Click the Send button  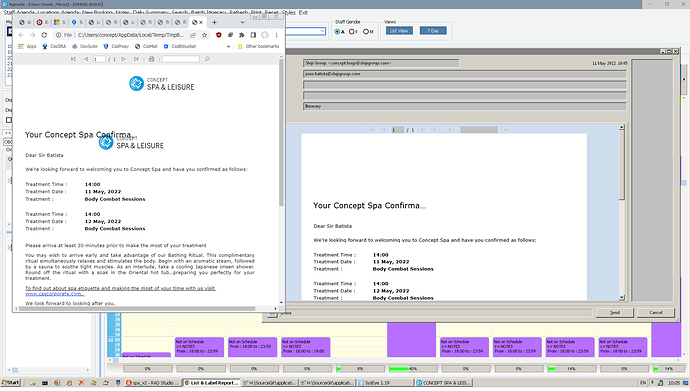tap(615, 312)
